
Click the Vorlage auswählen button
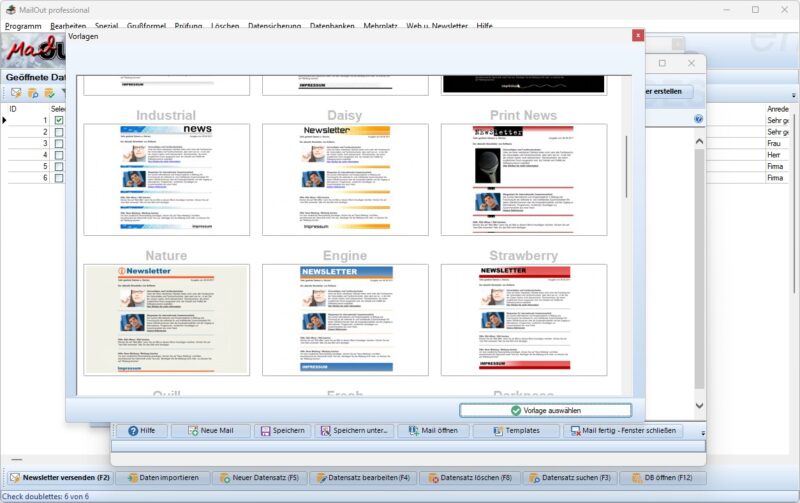(x=545, y=410)
